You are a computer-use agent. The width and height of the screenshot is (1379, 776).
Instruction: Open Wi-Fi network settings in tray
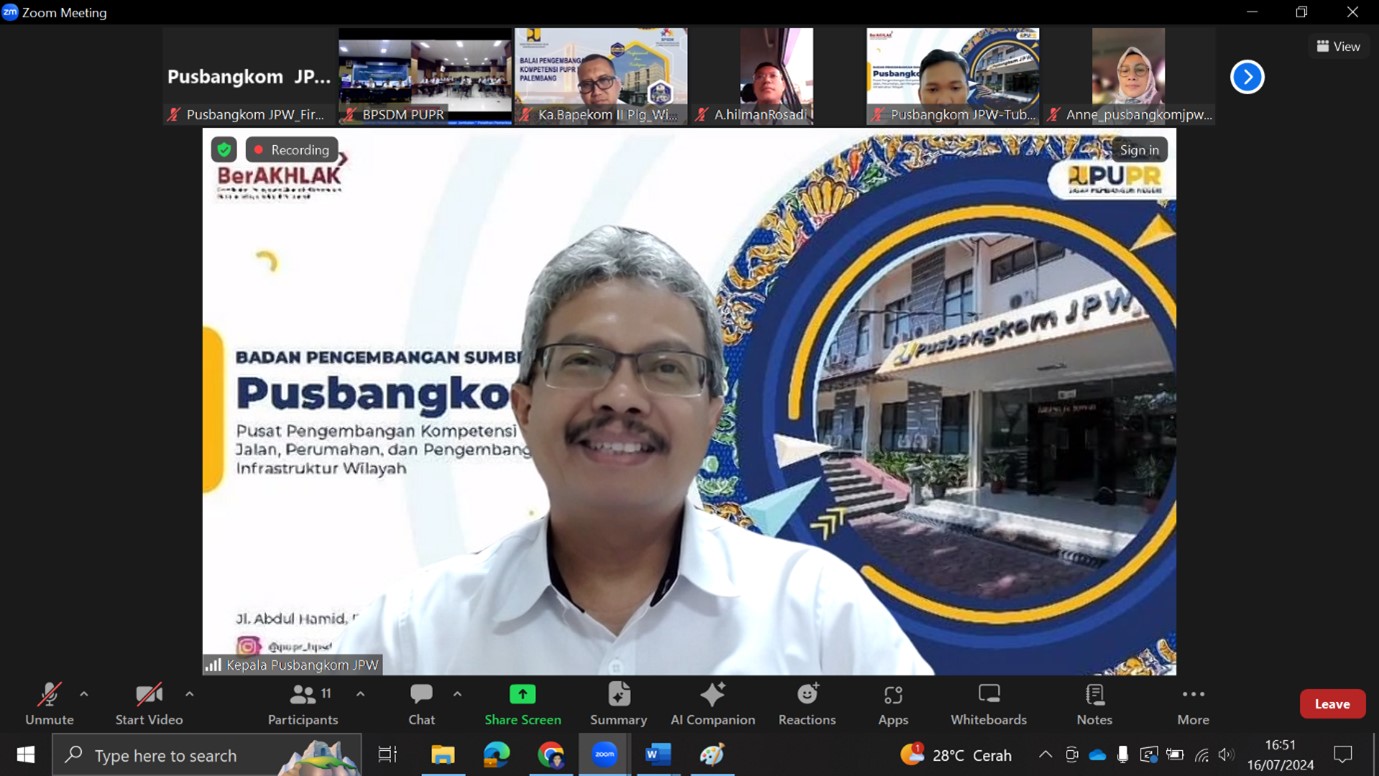click(1201, 755)
